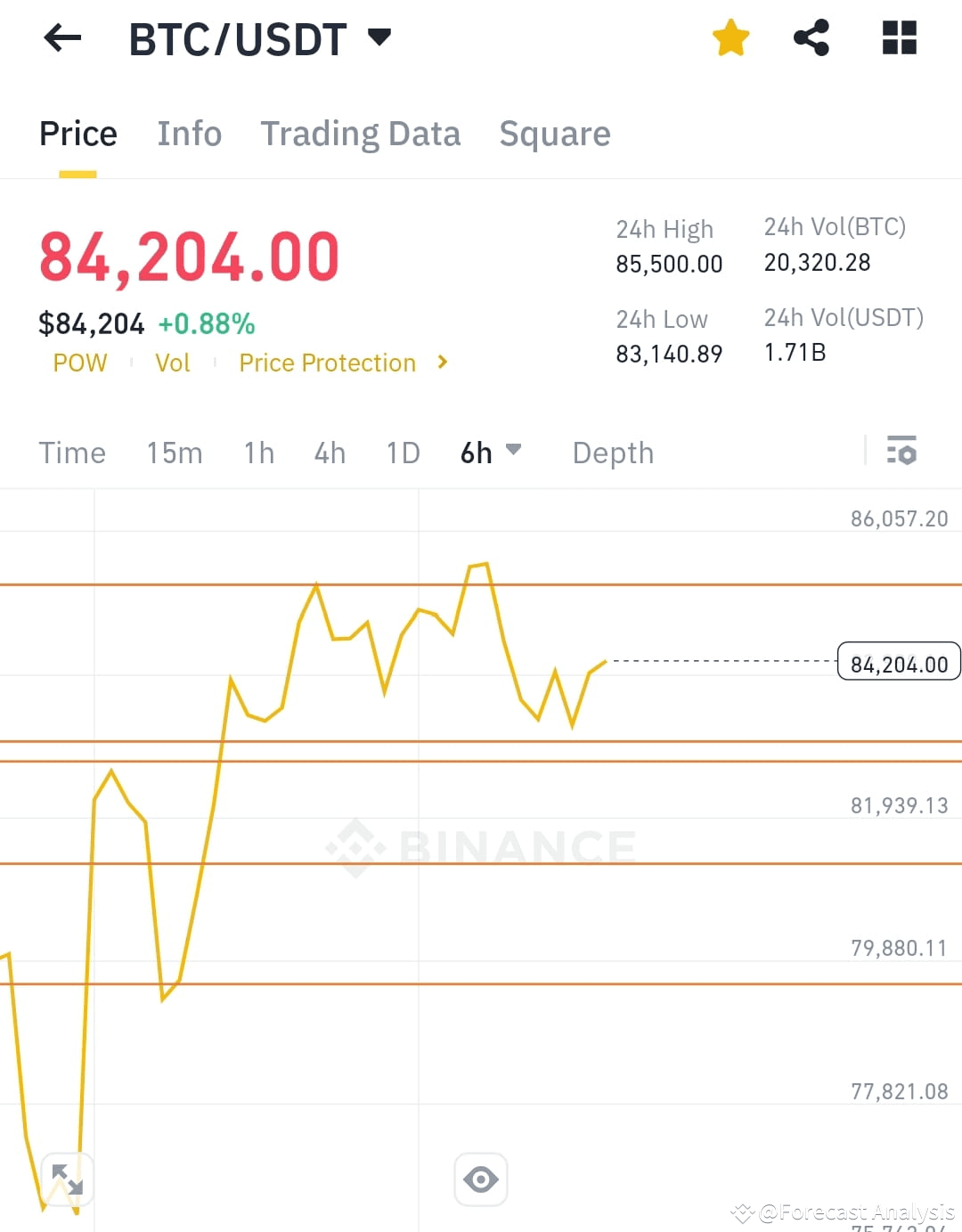Open the Trading Data tab
This screenshot has height=1232, width=962.
coord(360,134)
